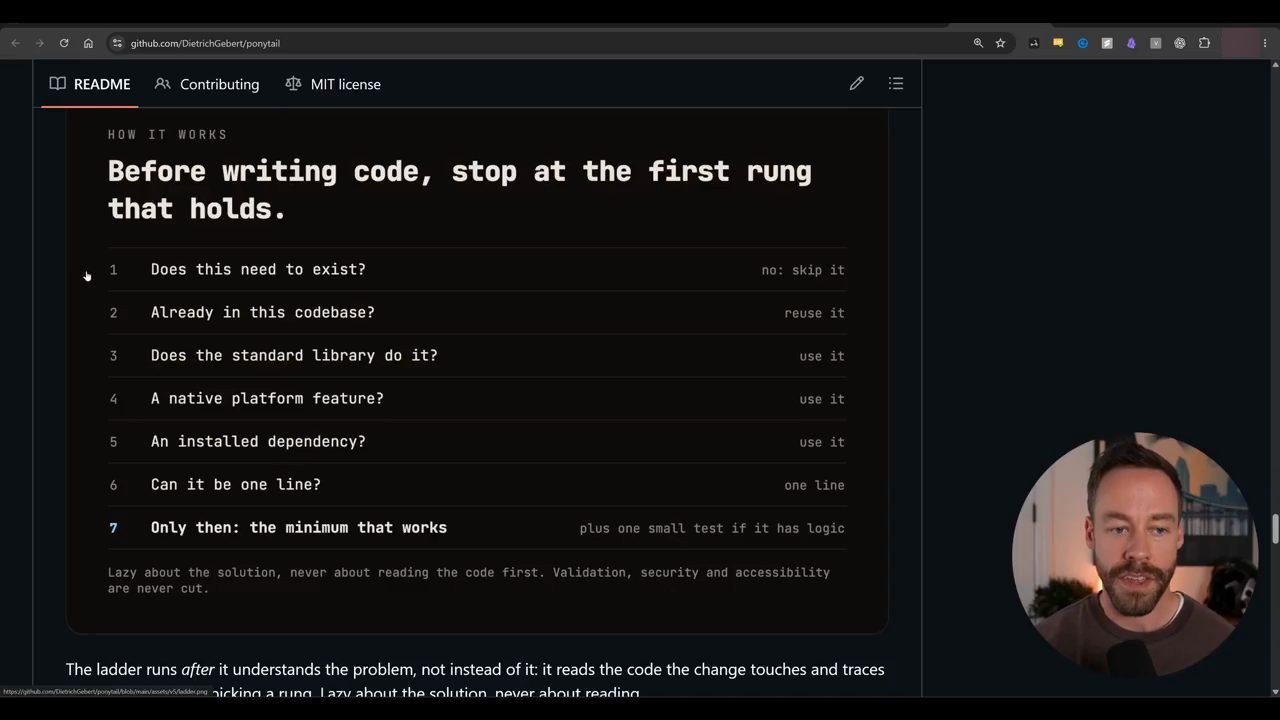
Task: Open the gray V extension icon
Action: pyautogui.click(x=1155, y=43)
